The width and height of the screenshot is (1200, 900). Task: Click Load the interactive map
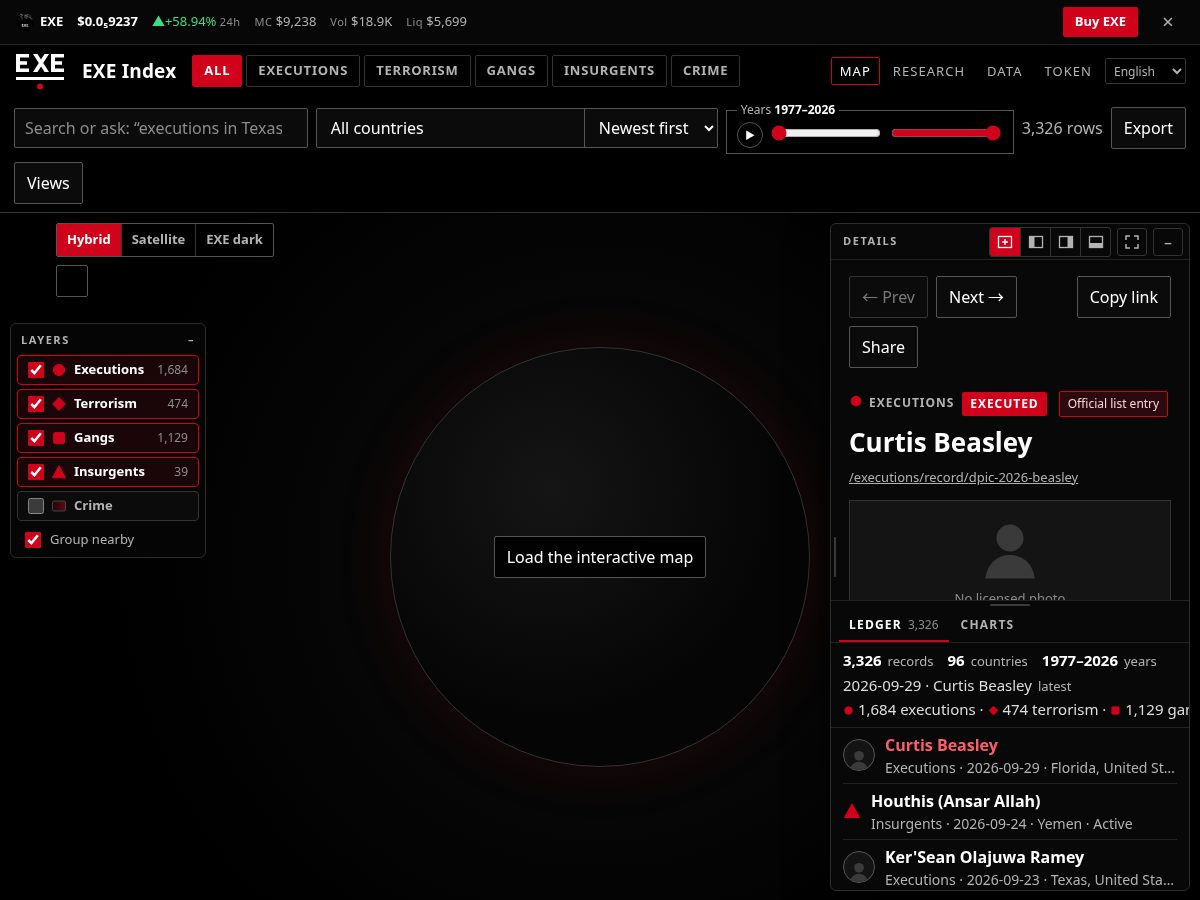pos(600,557)
